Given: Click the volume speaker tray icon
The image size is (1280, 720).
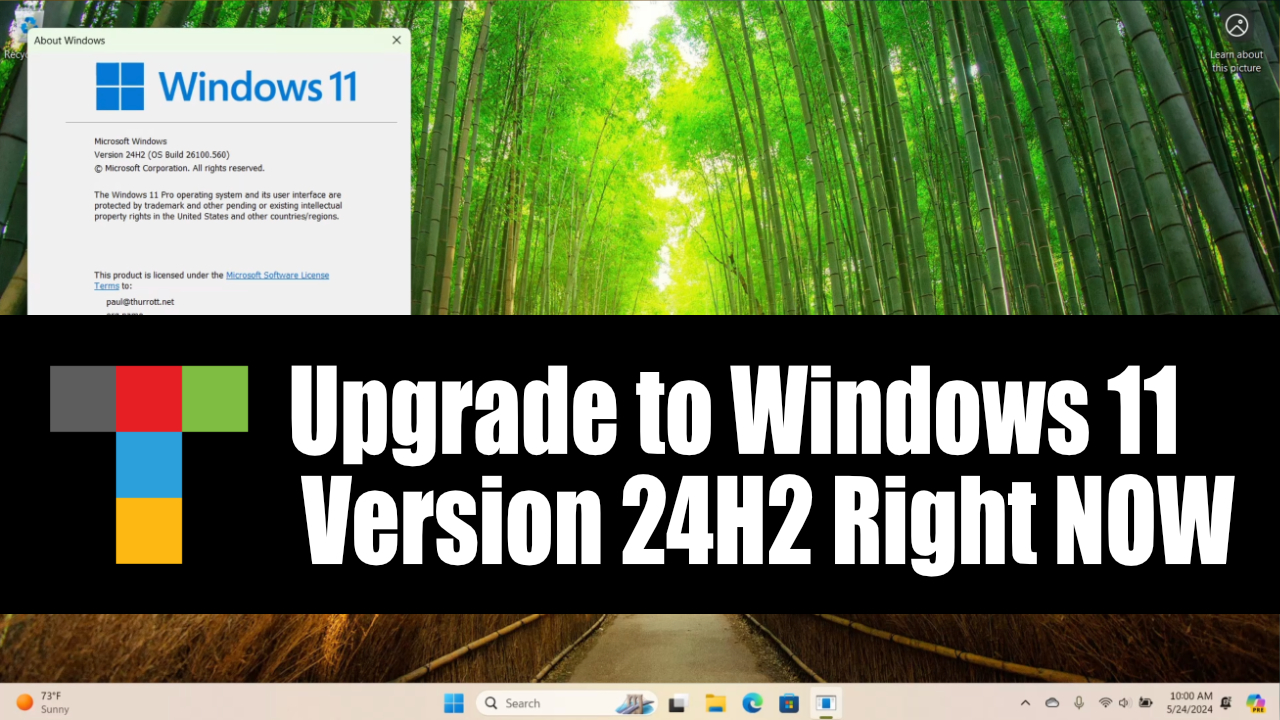Looking at the screenshot, I should tap(1123, 703).
